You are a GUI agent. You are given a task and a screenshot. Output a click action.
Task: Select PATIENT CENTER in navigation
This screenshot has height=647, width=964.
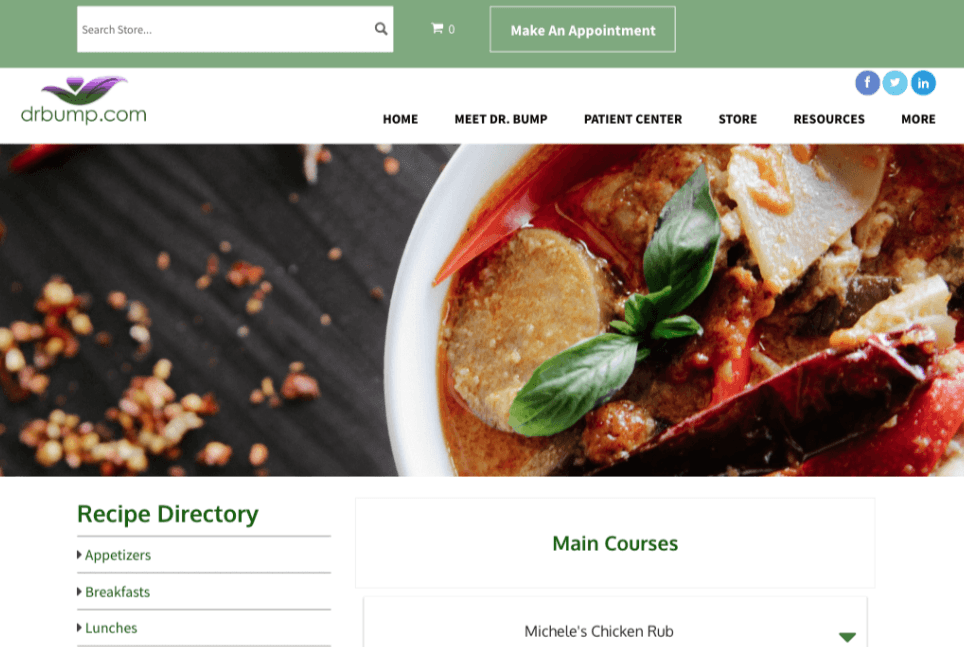point(633,119)
